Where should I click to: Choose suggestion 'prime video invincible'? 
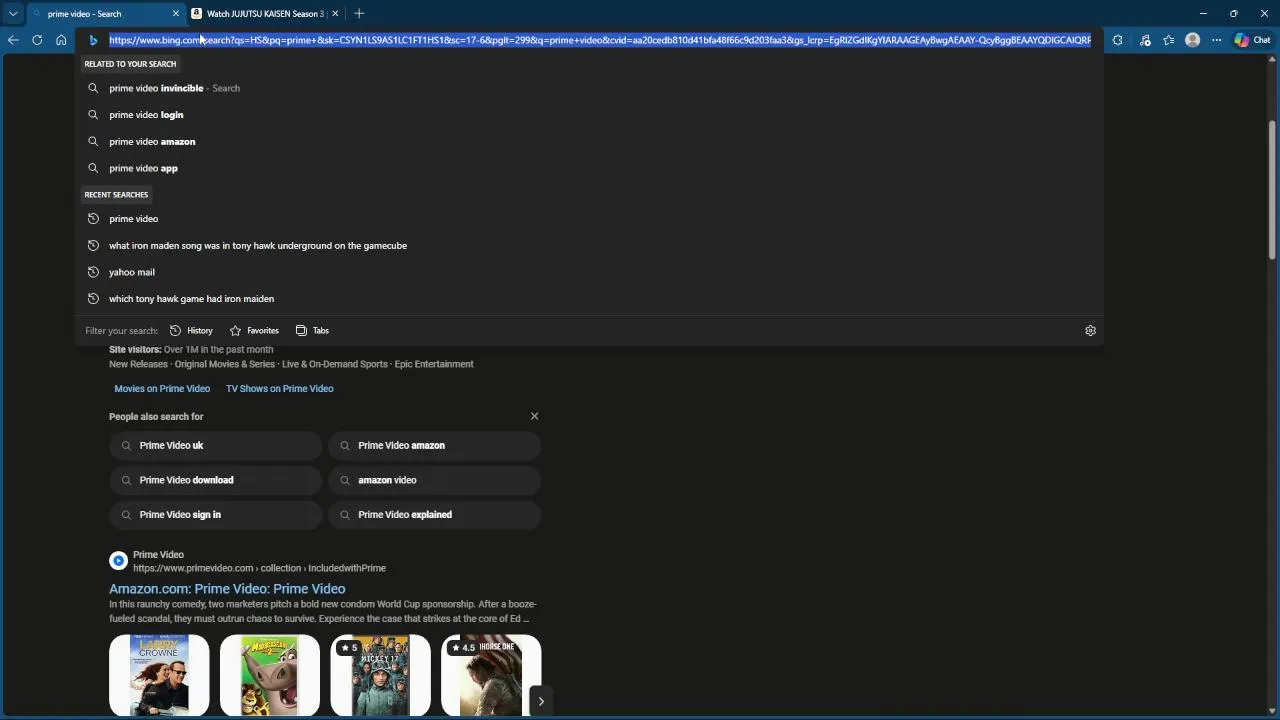(x=590, y=88)
